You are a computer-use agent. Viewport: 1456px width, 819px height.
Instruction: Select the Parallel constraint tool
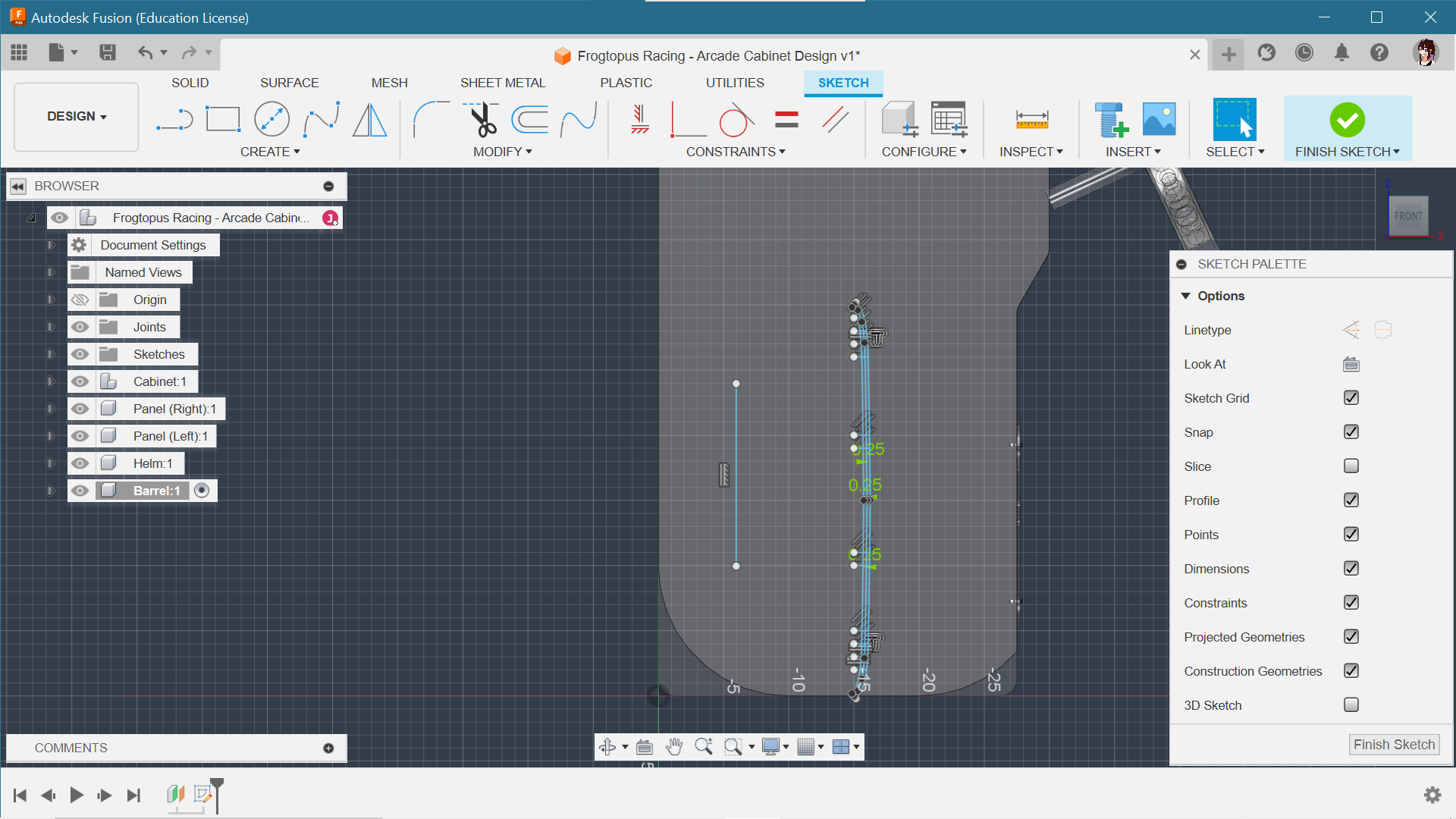pos(835,120)
